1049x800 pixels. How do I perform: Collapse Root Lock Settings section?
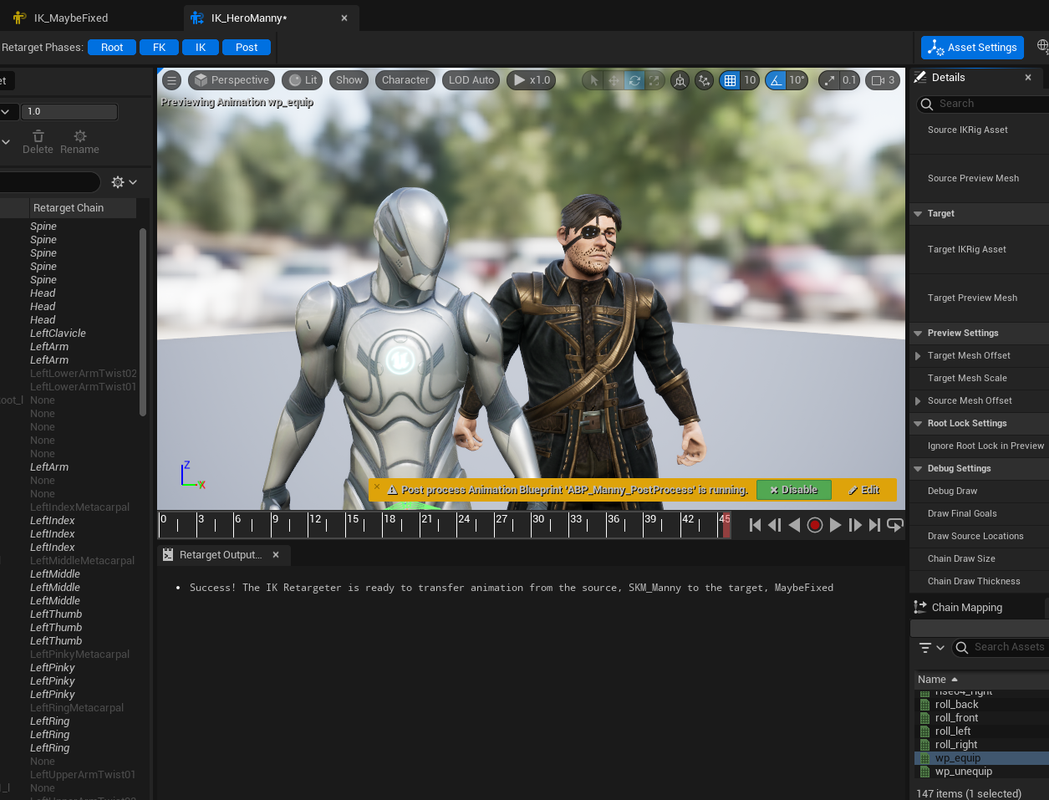pyautogui.click(x=918, y=423)
